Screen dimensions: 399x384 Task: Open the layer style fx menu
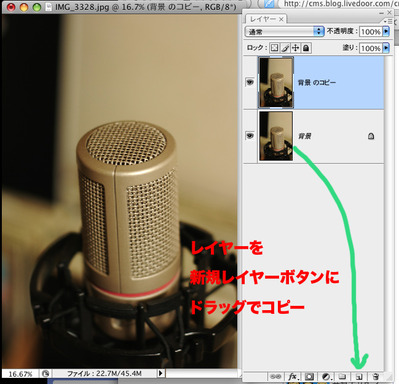click(x=293, y=377)
